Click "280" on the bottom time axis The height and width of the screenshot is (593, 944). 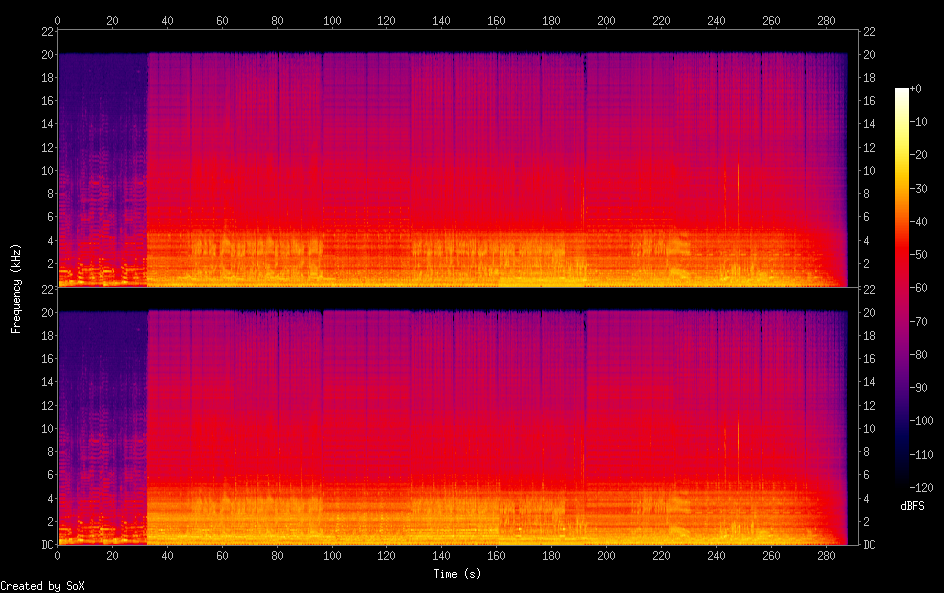click(x=826, y=556)
